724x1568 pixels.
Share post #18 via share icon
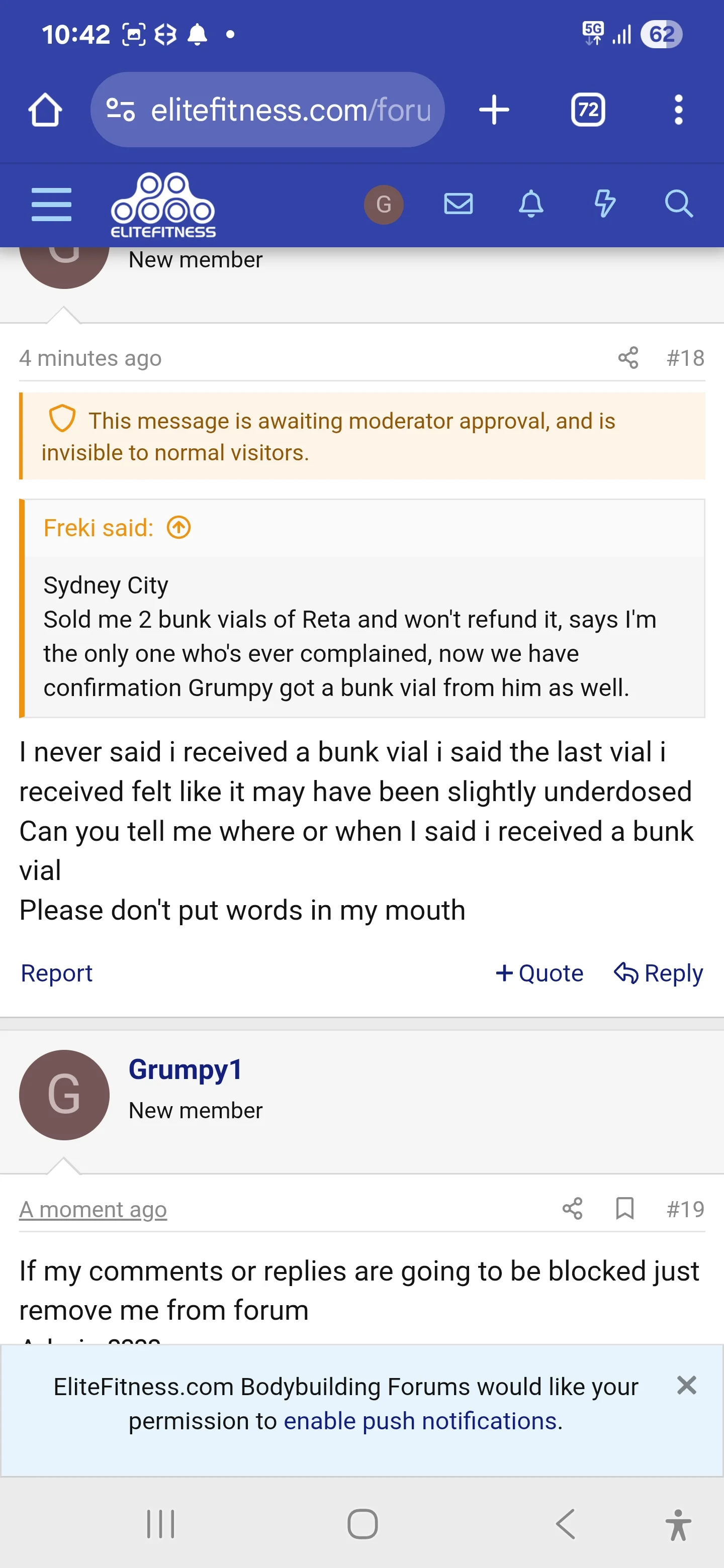628,358
